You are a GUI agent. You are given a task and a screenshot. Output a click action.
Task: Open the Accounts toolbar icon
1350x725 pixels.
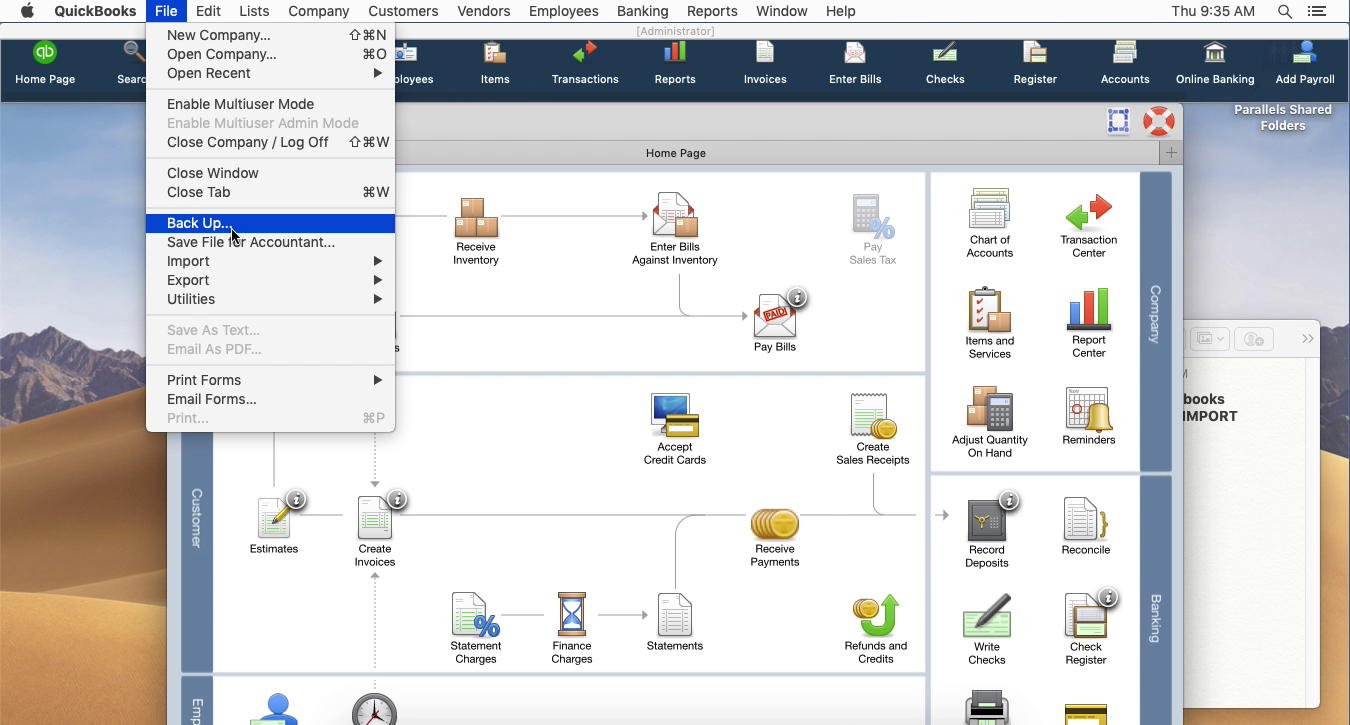(1125, 62)
